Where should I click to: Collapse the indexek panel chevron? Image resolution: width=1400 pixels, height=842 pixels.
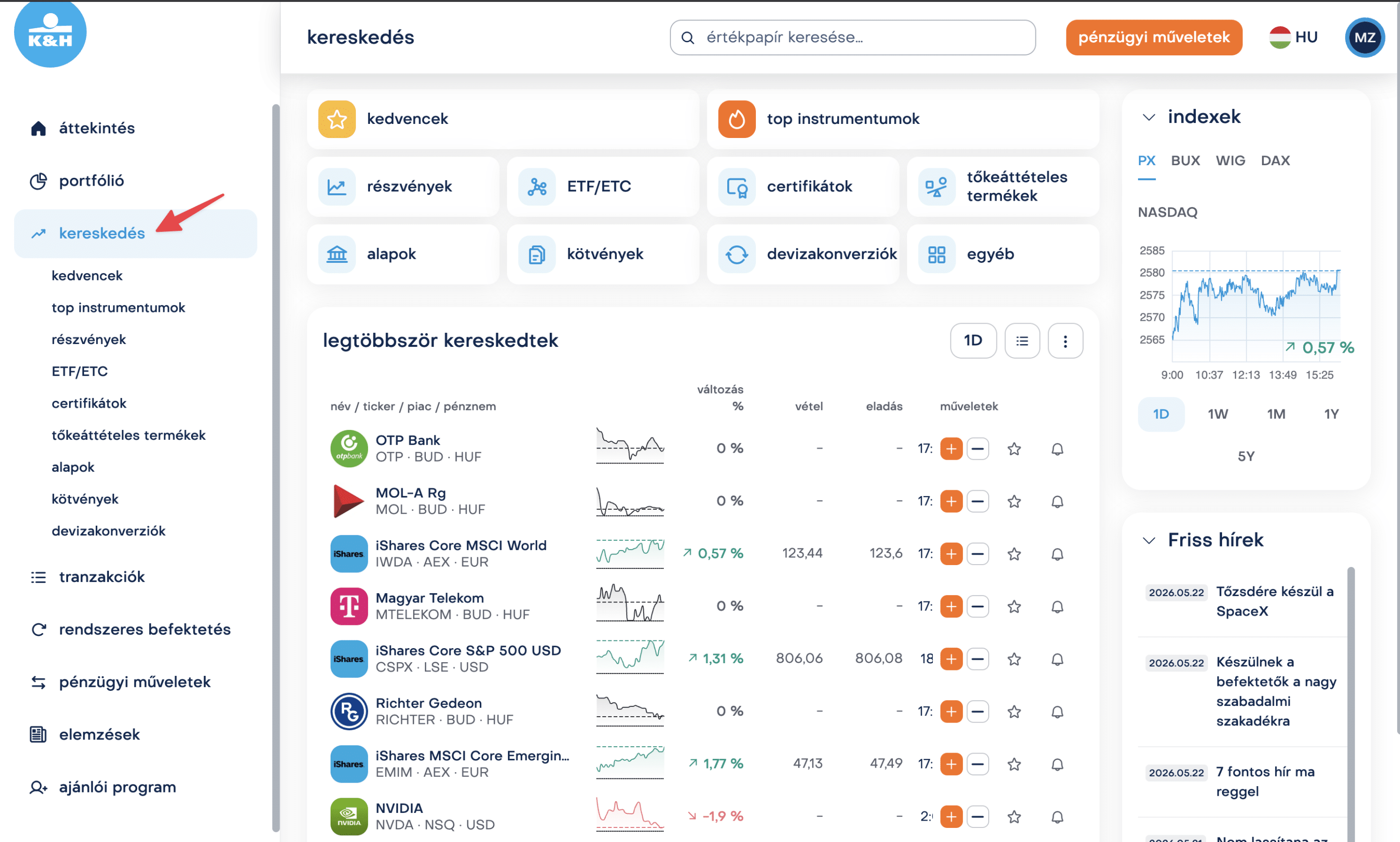(1149, 118)
